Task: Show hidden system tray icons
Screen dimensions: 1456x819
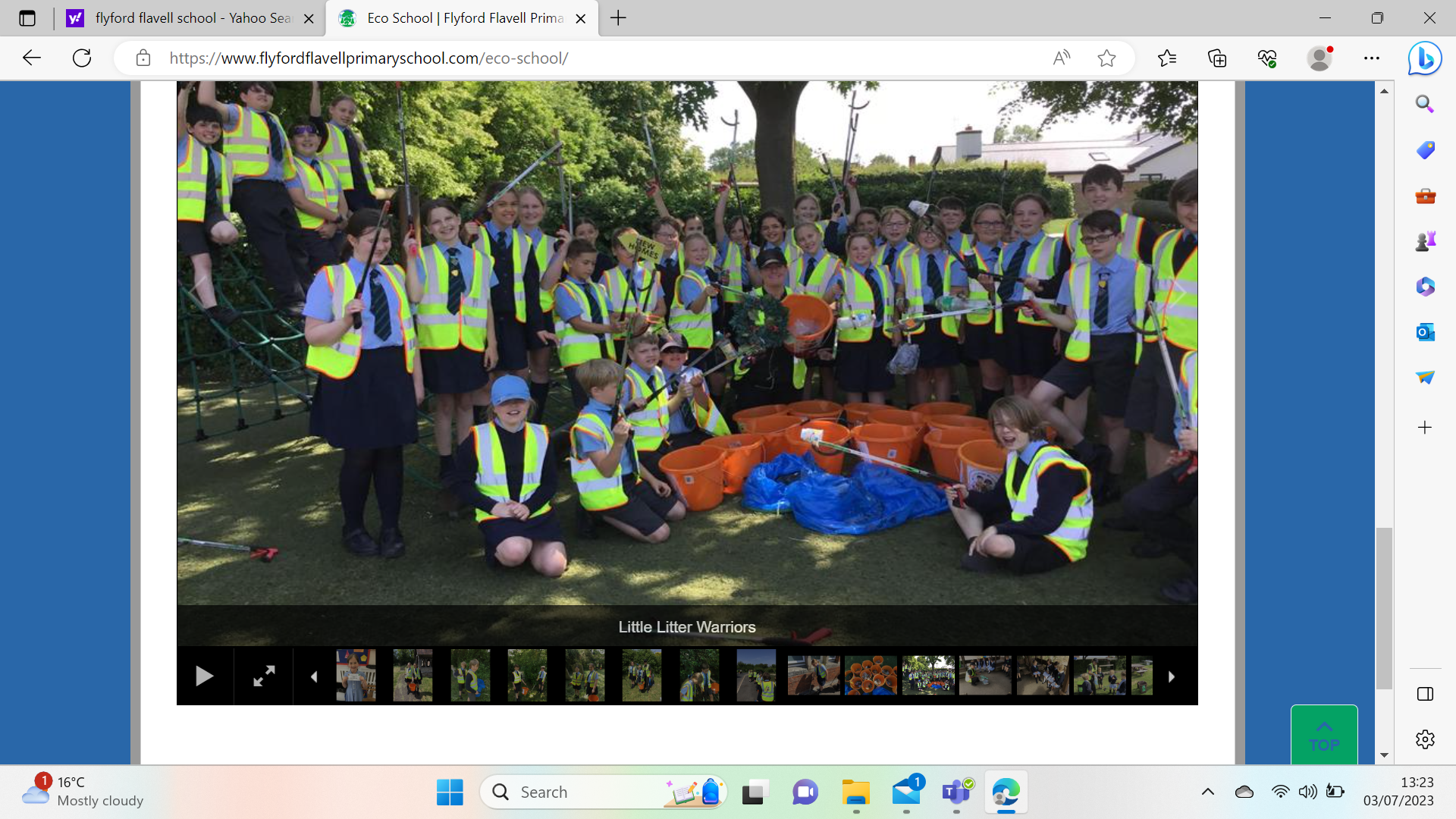Action: [x=1208, y=792]
